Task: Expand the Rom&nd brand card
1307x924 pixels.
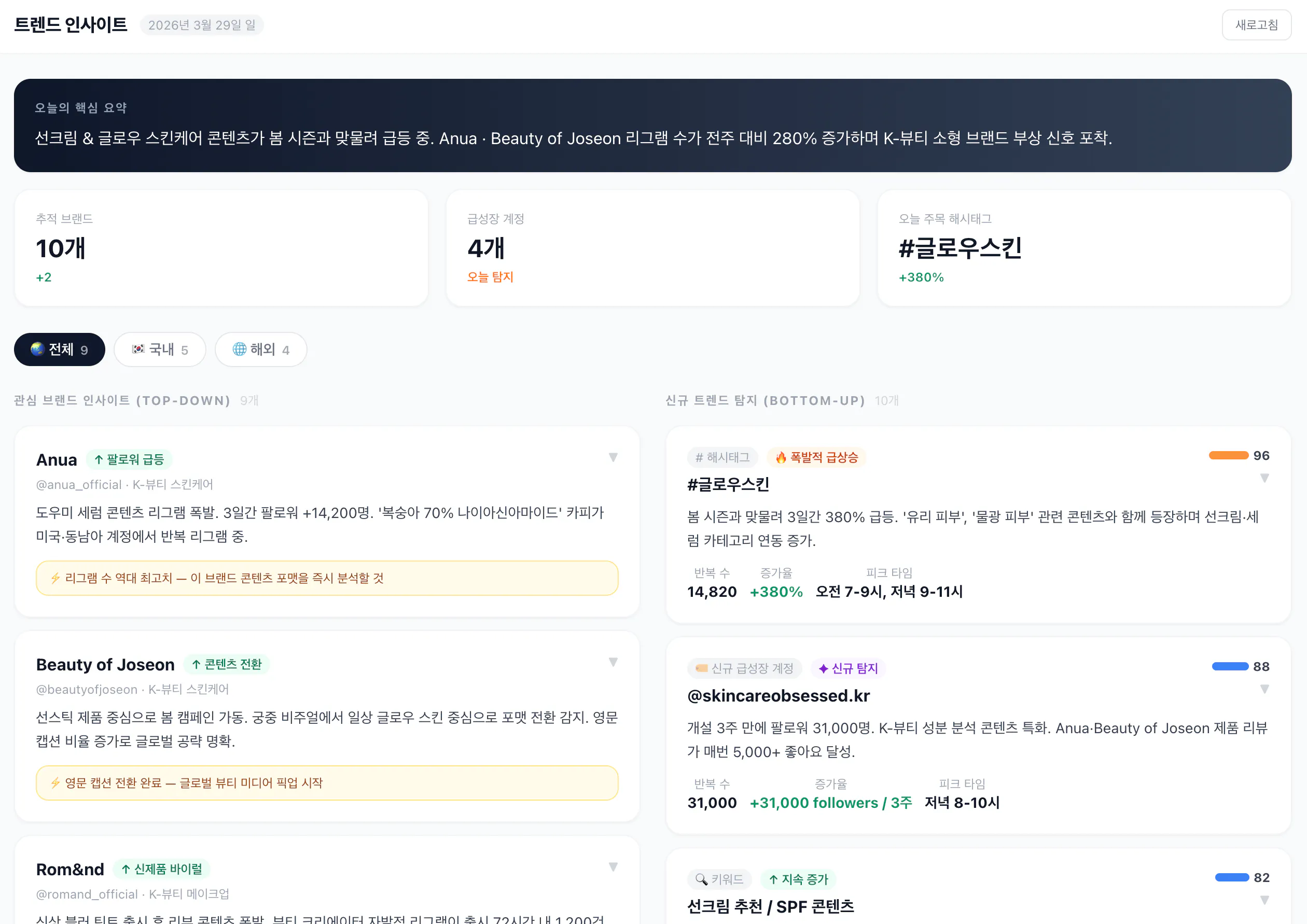Action: (x=613, y=867)
